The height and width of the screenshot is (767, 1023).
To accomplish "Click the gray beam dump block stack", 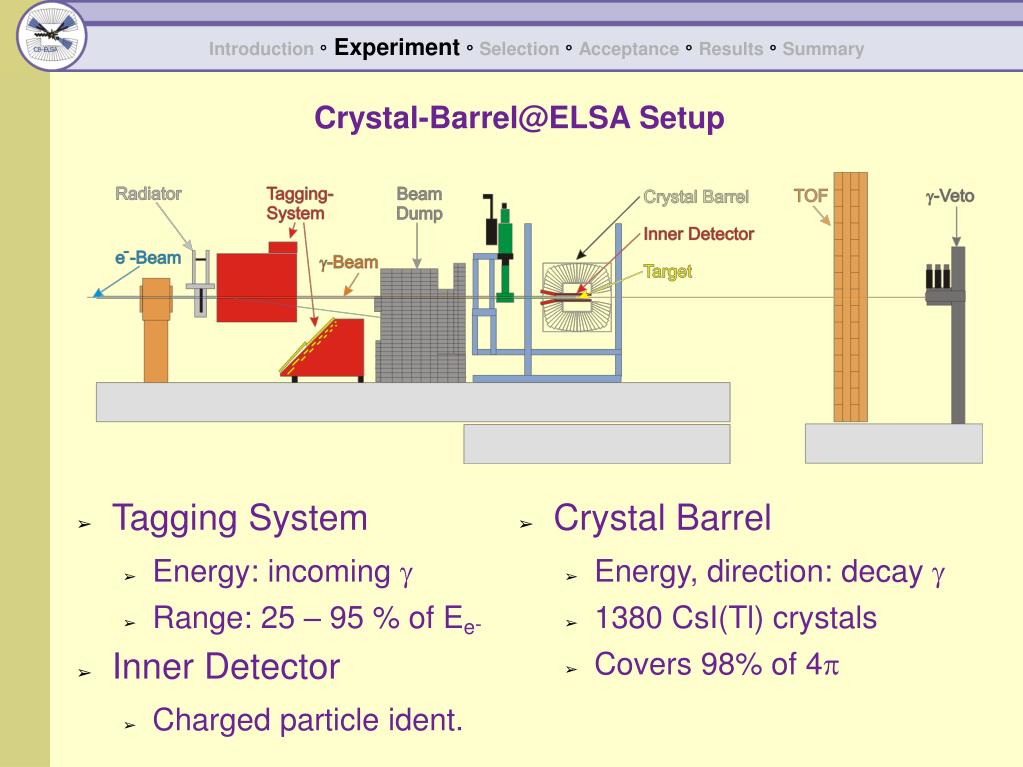I will click(421, 326).
